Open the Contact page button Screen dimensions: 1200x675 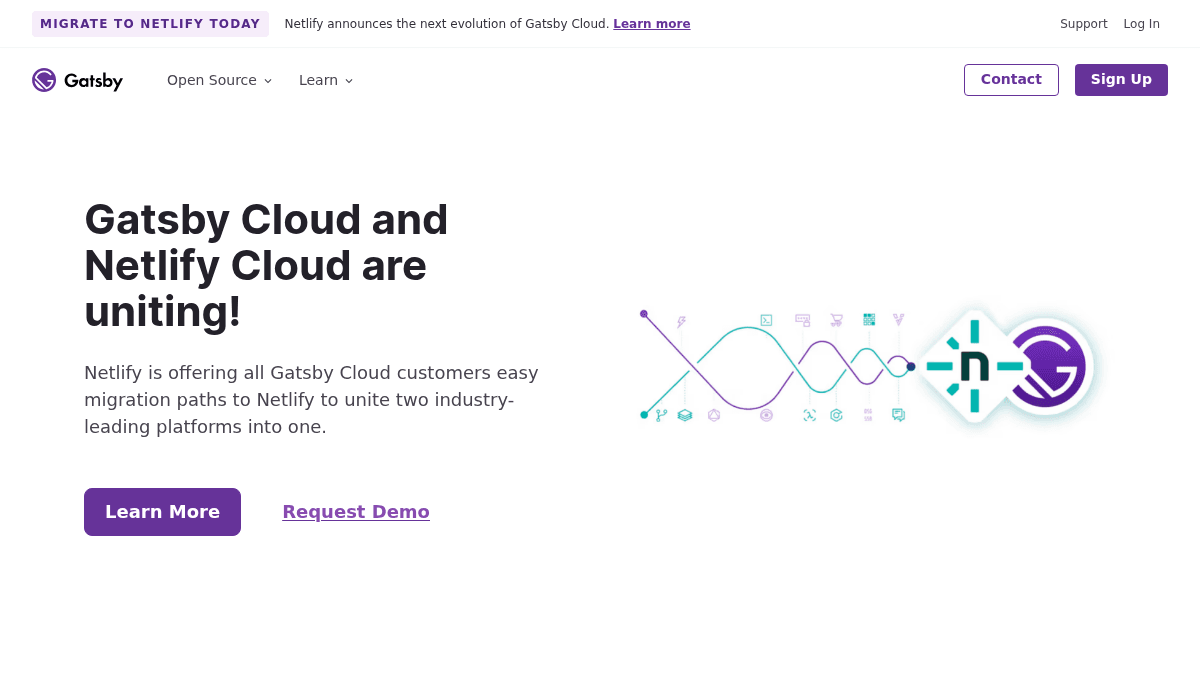tap(1011, 80)
